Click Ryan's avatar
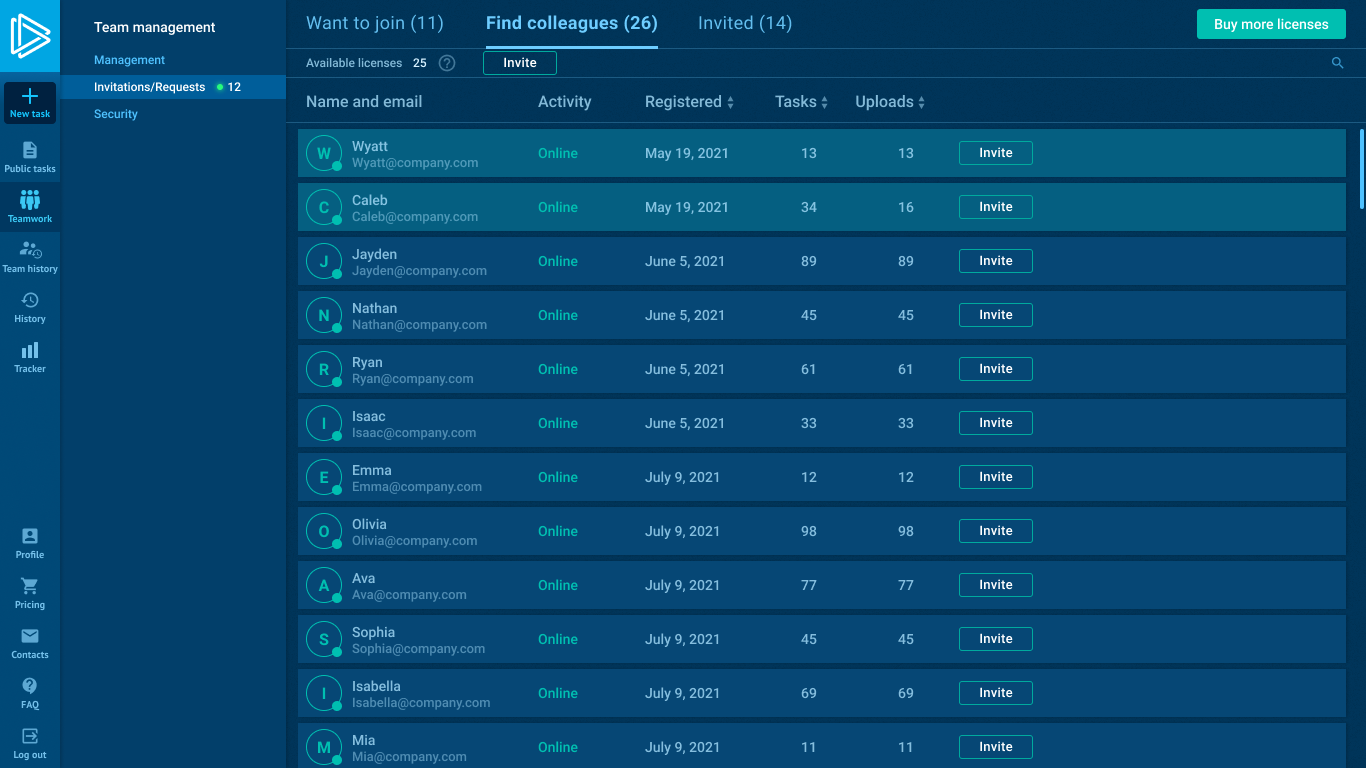Viewport: 1366px width, 768px height. (x=324, y=369)
